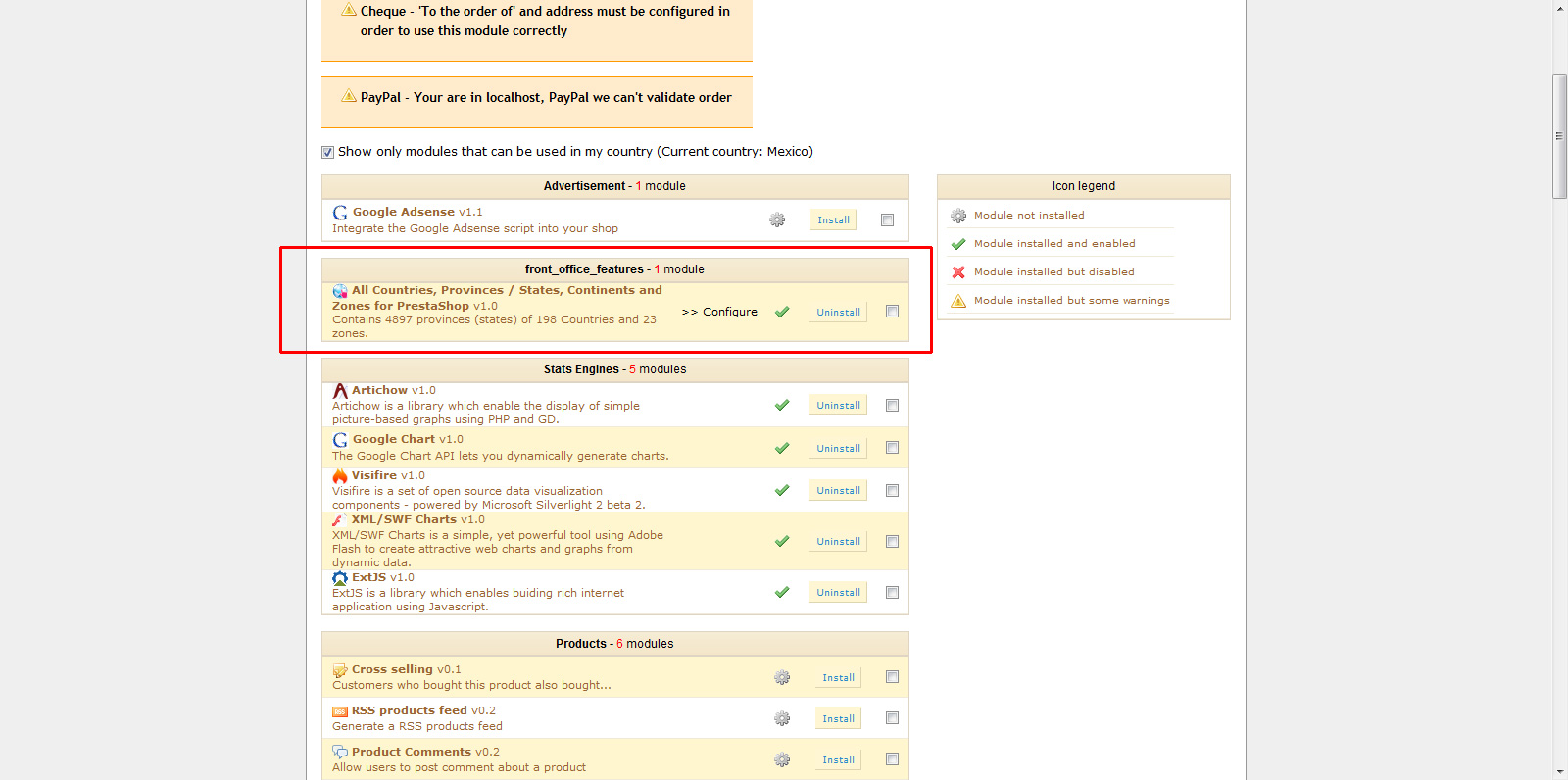Click the legend red X disabled icon
1568x780 pixels.
(958, 272)
